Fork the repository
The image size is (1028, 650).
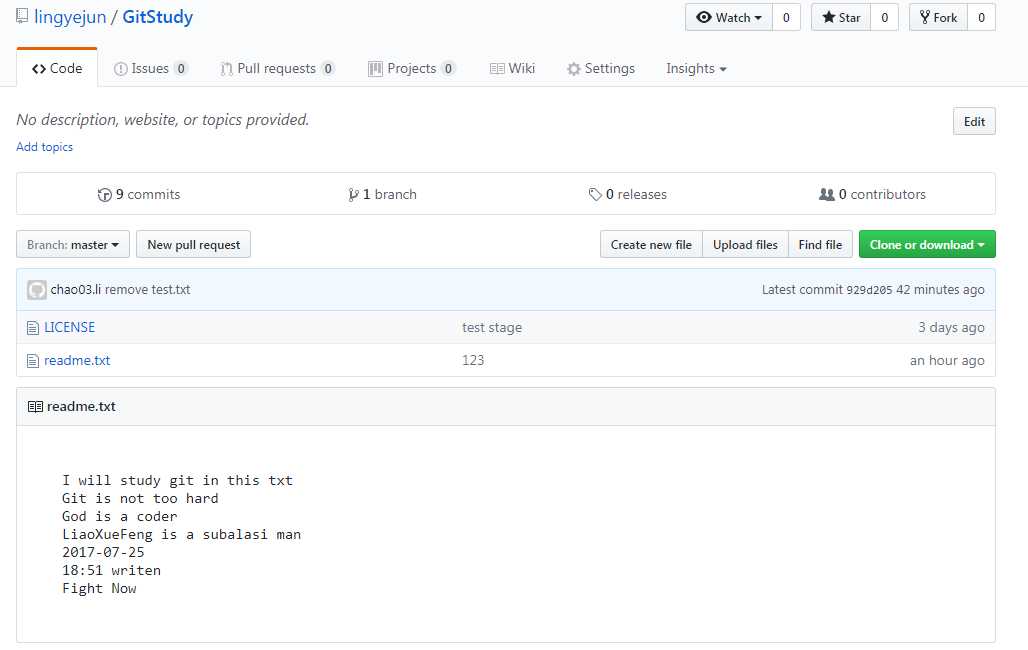[939, 18]
